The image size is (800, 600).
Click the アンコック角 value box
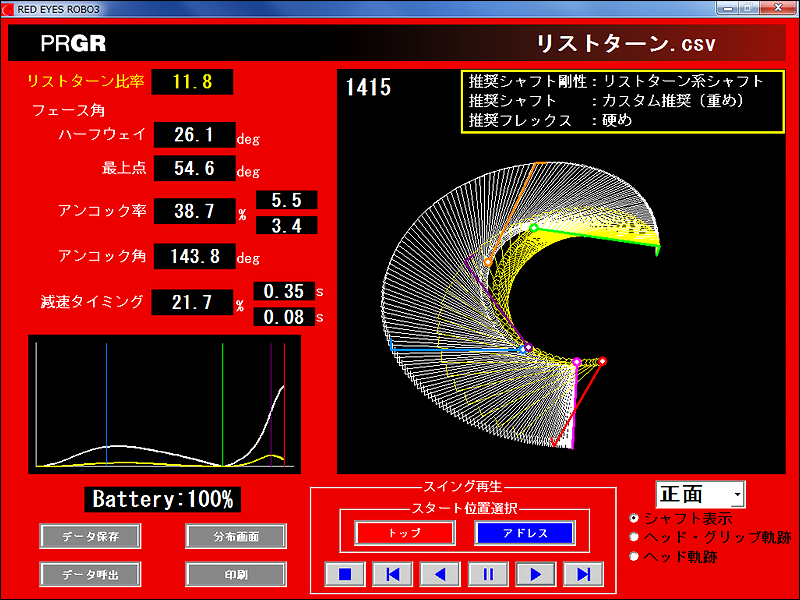194,256
